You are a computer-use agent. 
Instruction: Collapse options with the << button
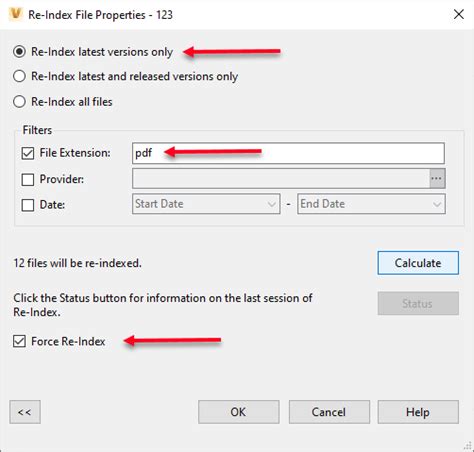(x=25, y=412)
